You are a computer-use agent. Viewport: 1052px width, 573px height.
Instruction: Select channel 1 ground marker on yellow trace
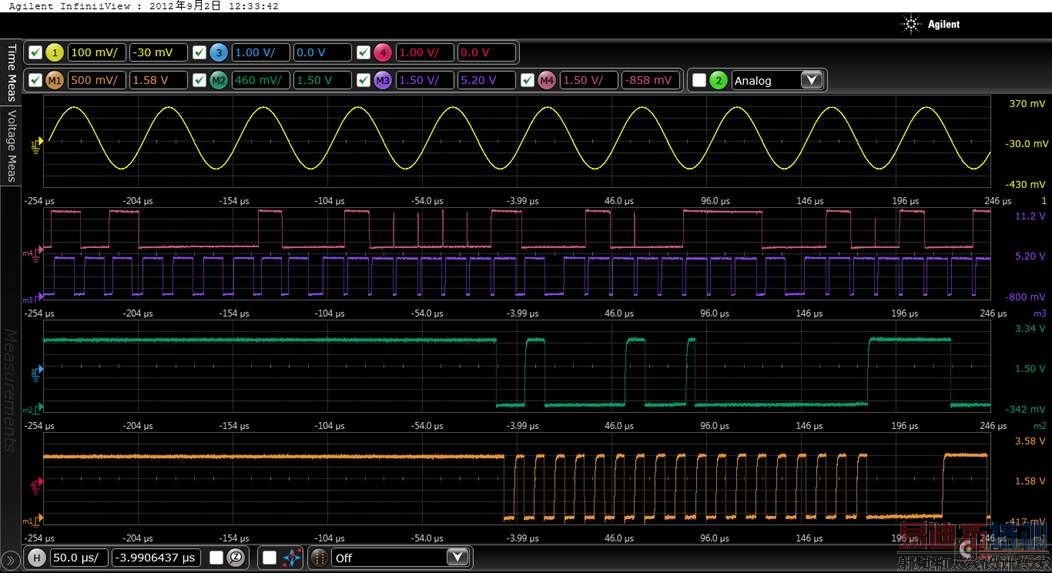pos(36,144)
